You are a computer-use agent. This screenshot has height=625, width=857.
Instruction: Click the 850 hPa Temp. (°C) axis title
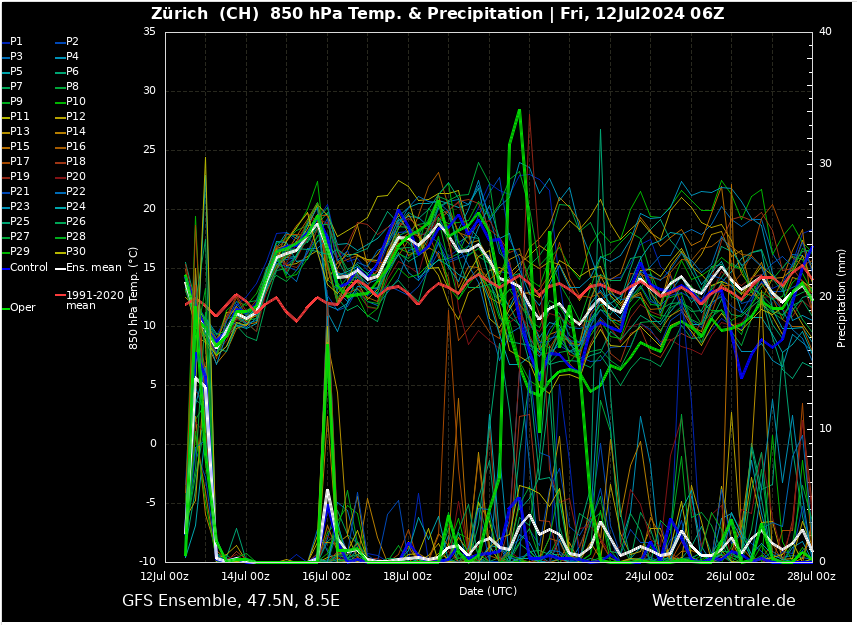coord(133,298)
